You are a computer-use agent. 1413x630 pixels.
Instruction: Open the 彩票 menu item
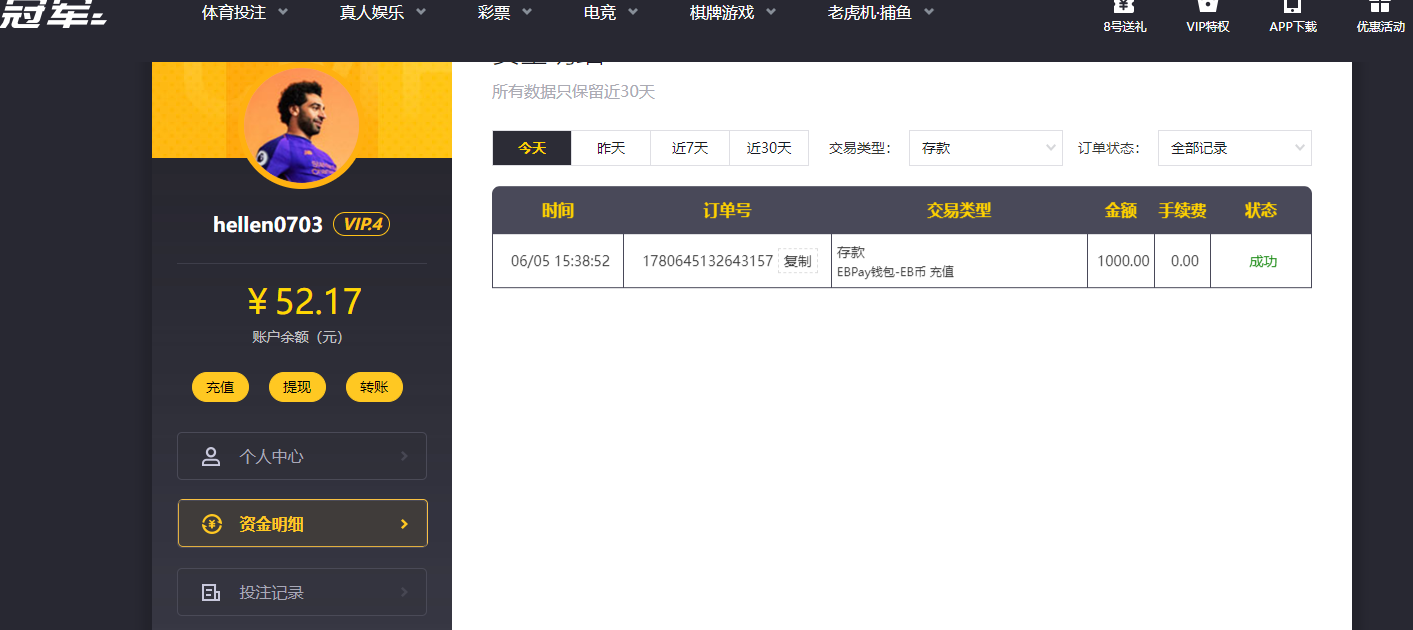494,13
